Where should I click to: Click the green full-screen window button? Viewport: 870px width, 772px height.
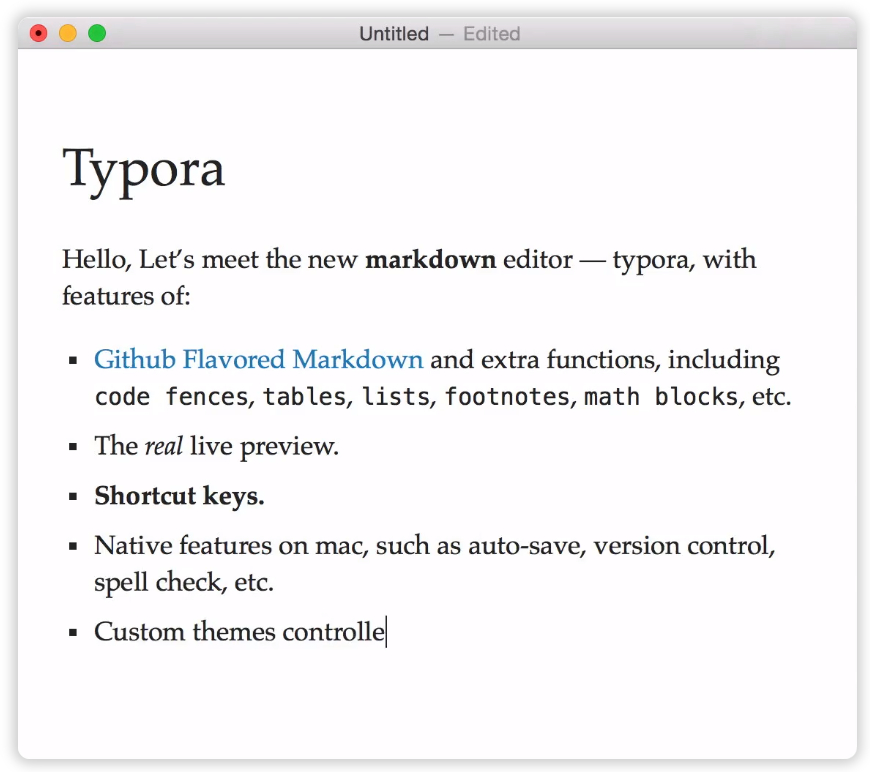tap(97, 33)
